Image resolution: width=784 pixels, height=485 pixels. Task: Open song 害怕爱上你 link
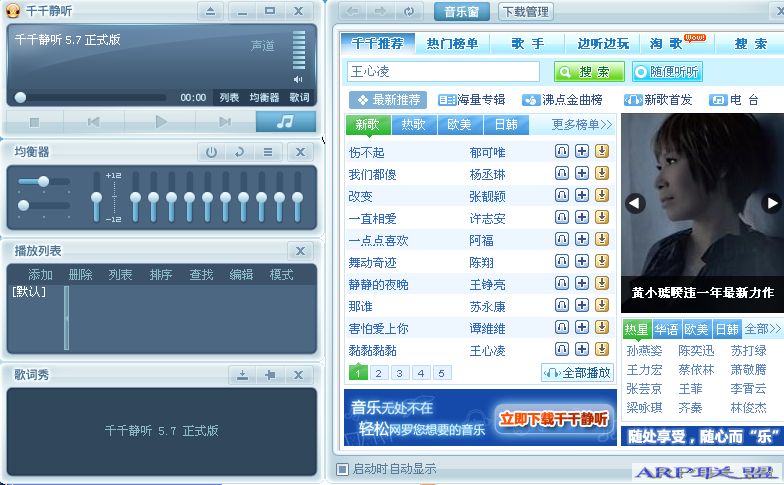(378, 328)
